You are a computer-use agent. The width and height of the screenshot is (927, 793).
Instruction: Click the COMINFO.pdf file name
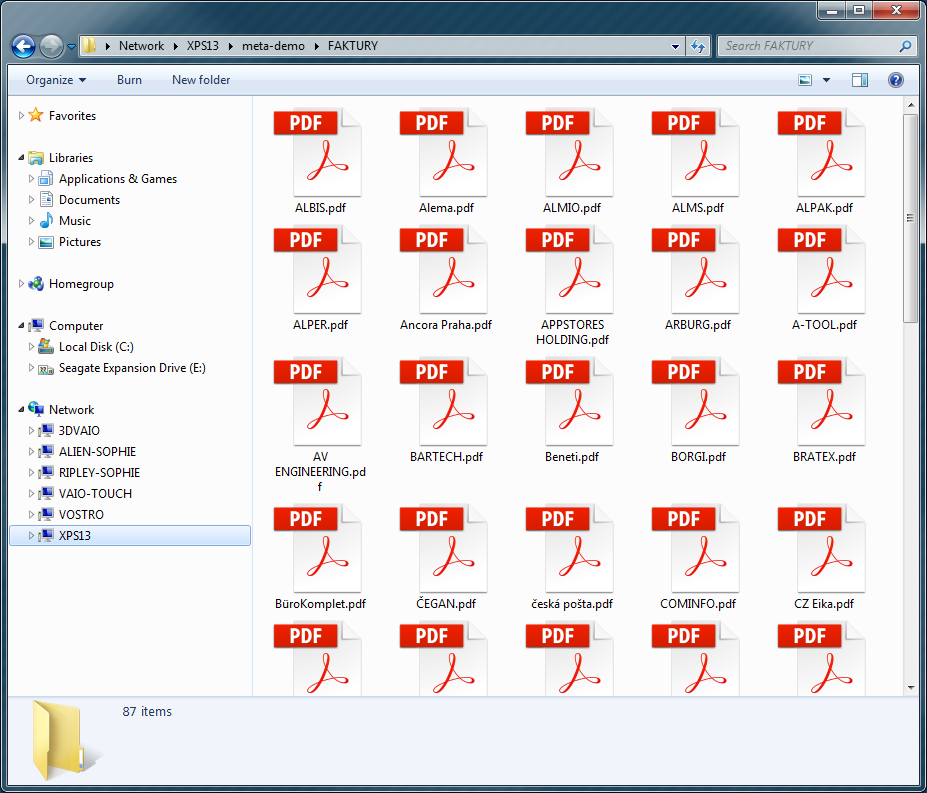698,604
